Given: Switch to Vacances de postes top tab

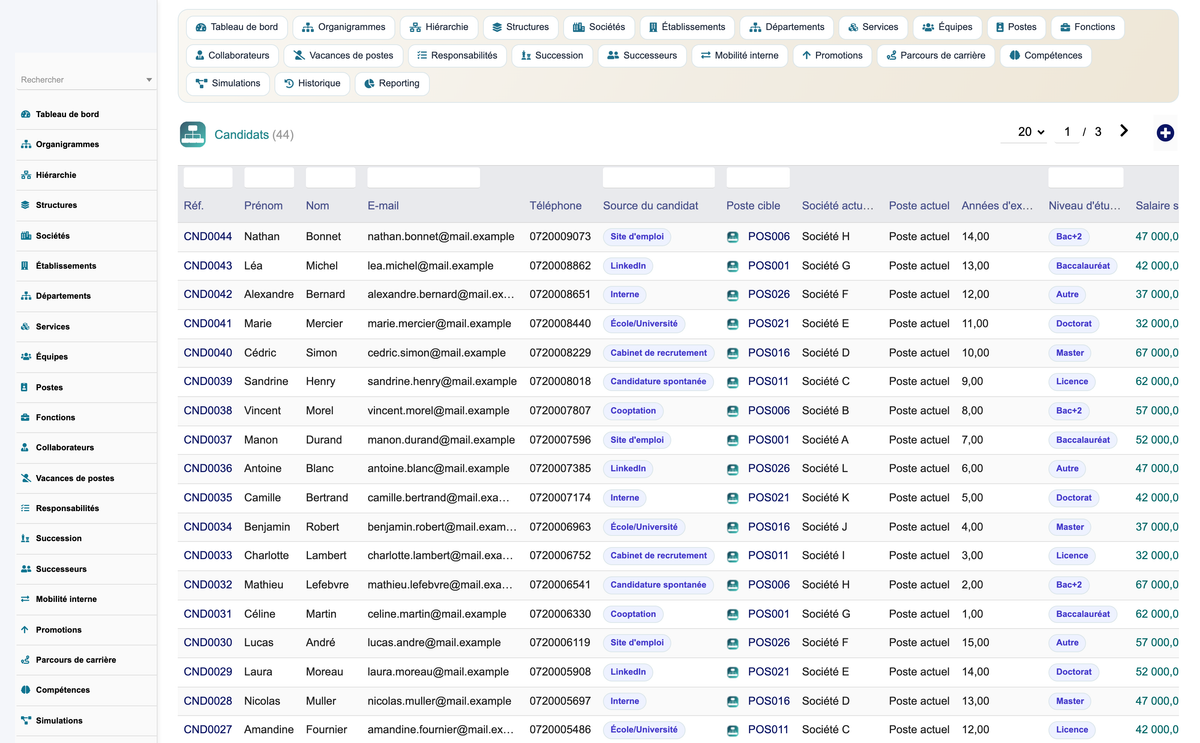Looking at the screenshot, I should (343, 55).
